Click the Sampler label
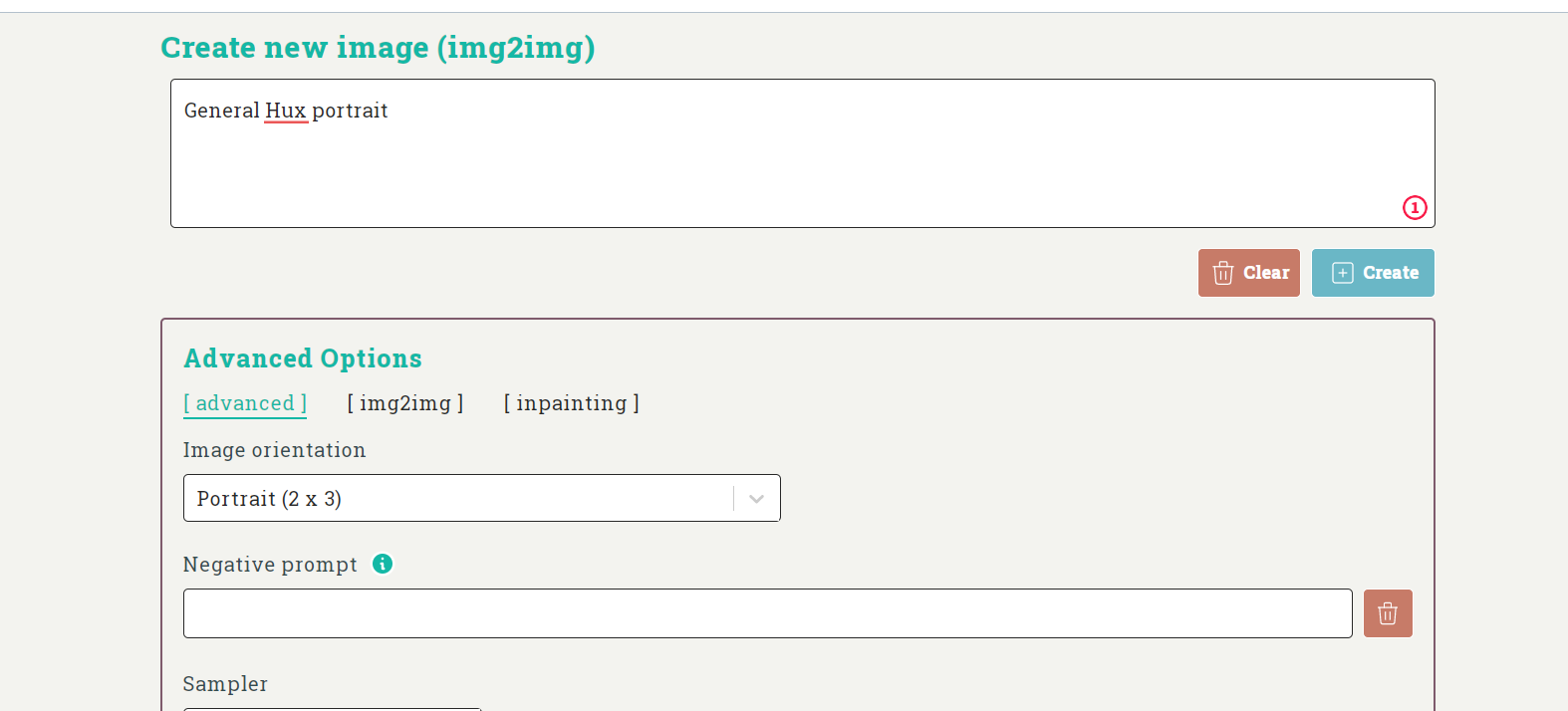This screenshot has width=1568, height=711. 225,684
